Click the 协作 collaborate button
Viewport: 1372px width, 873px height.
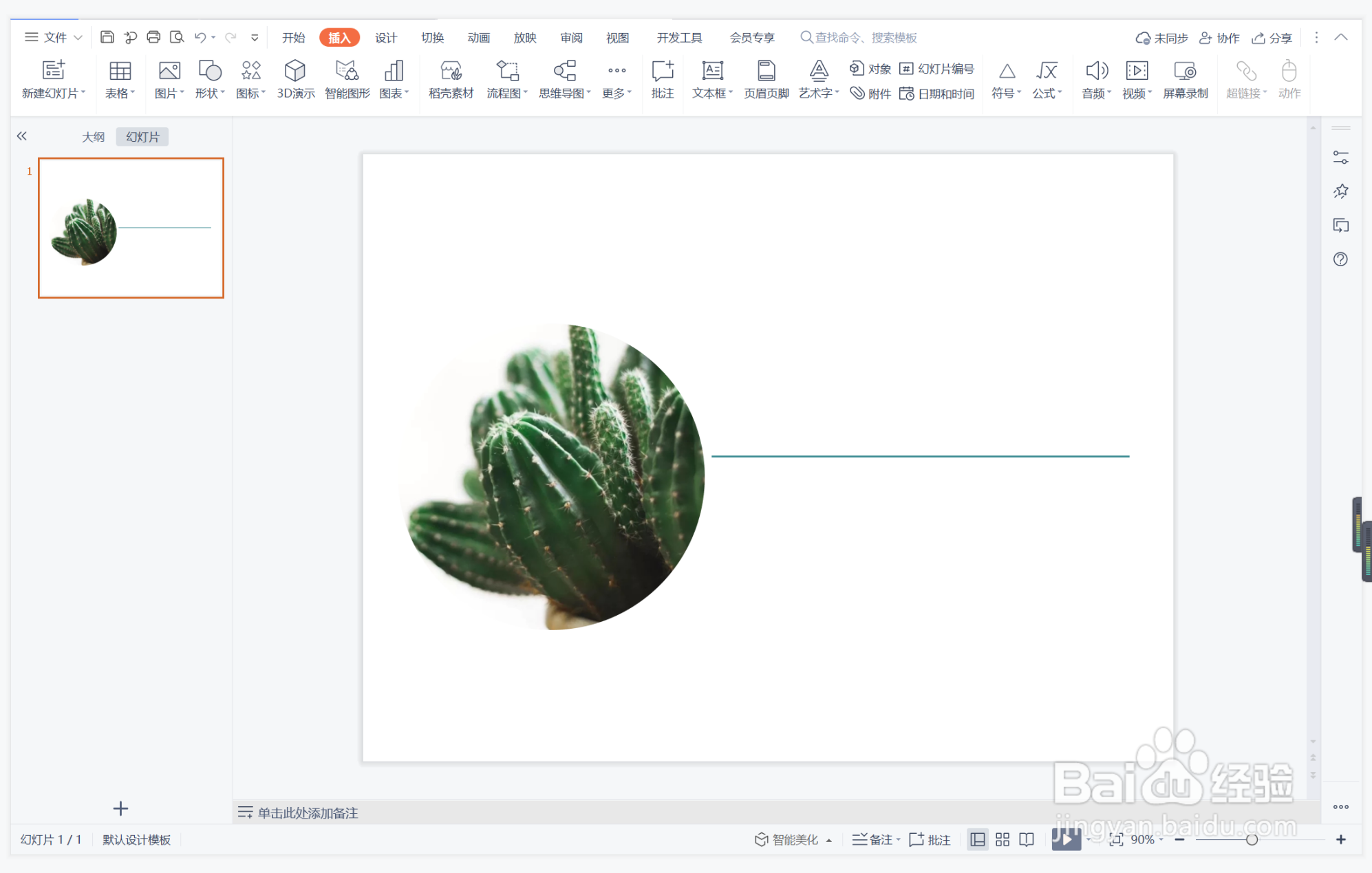[1219, 38]
